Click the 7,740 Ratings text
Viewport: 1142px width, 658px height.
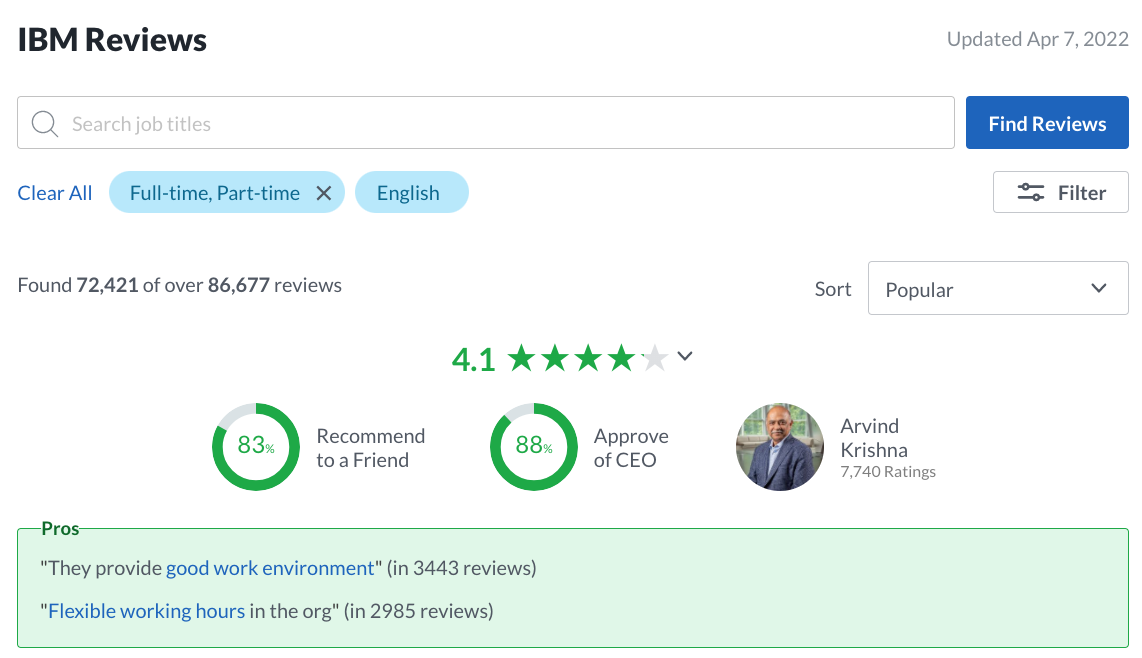pos(888,472)
